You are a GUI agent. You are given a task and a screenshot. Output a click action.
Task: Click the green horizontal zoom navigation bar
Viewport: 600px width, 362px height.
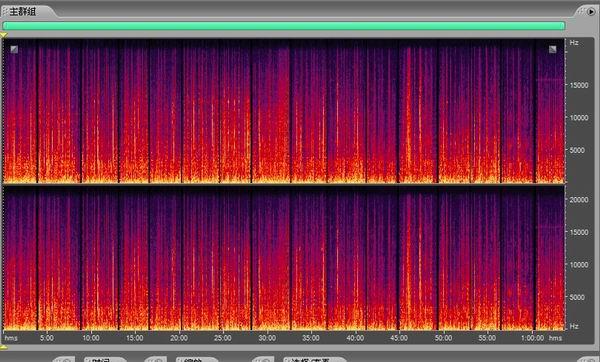click(284, 26)
